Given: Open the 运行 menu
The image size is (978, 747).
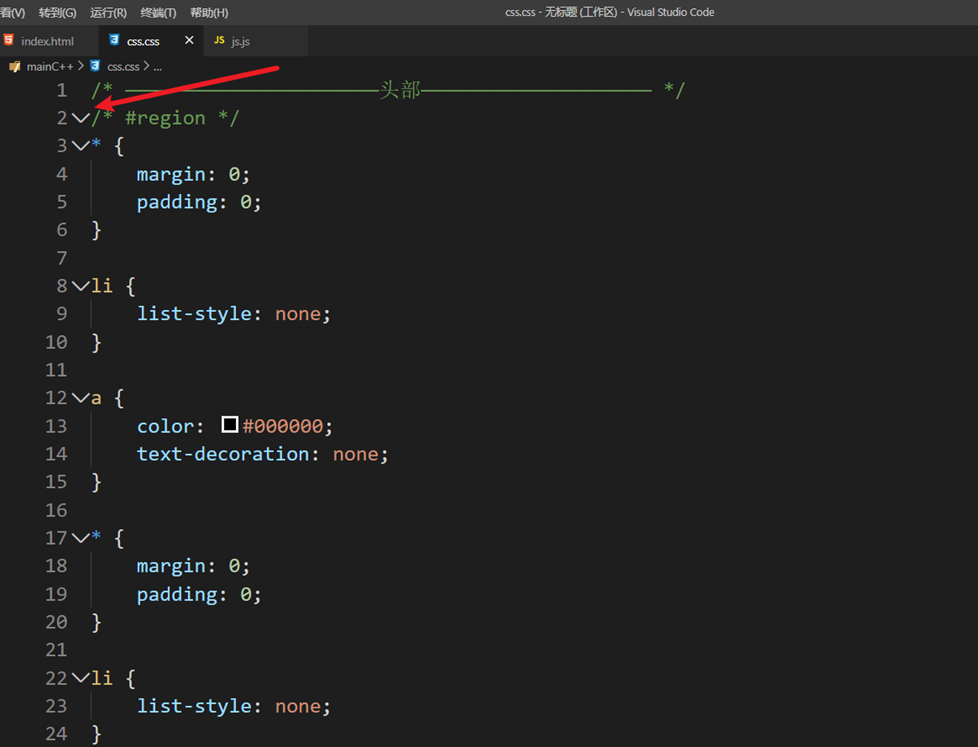Looking at the screenshot, I should [x=107, y=11].
